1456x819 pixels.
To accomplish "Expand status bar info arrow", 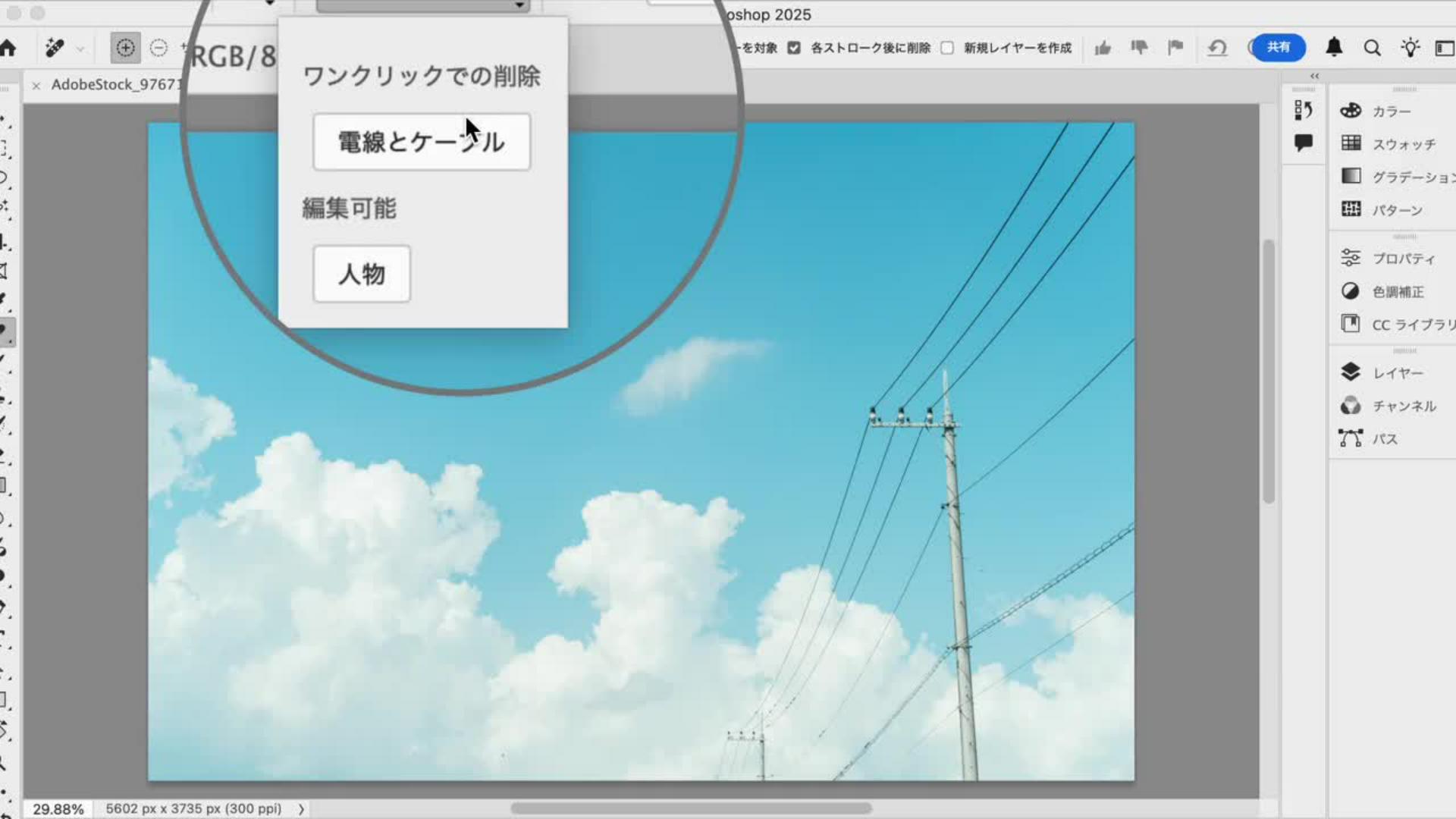I will point(301,809).
